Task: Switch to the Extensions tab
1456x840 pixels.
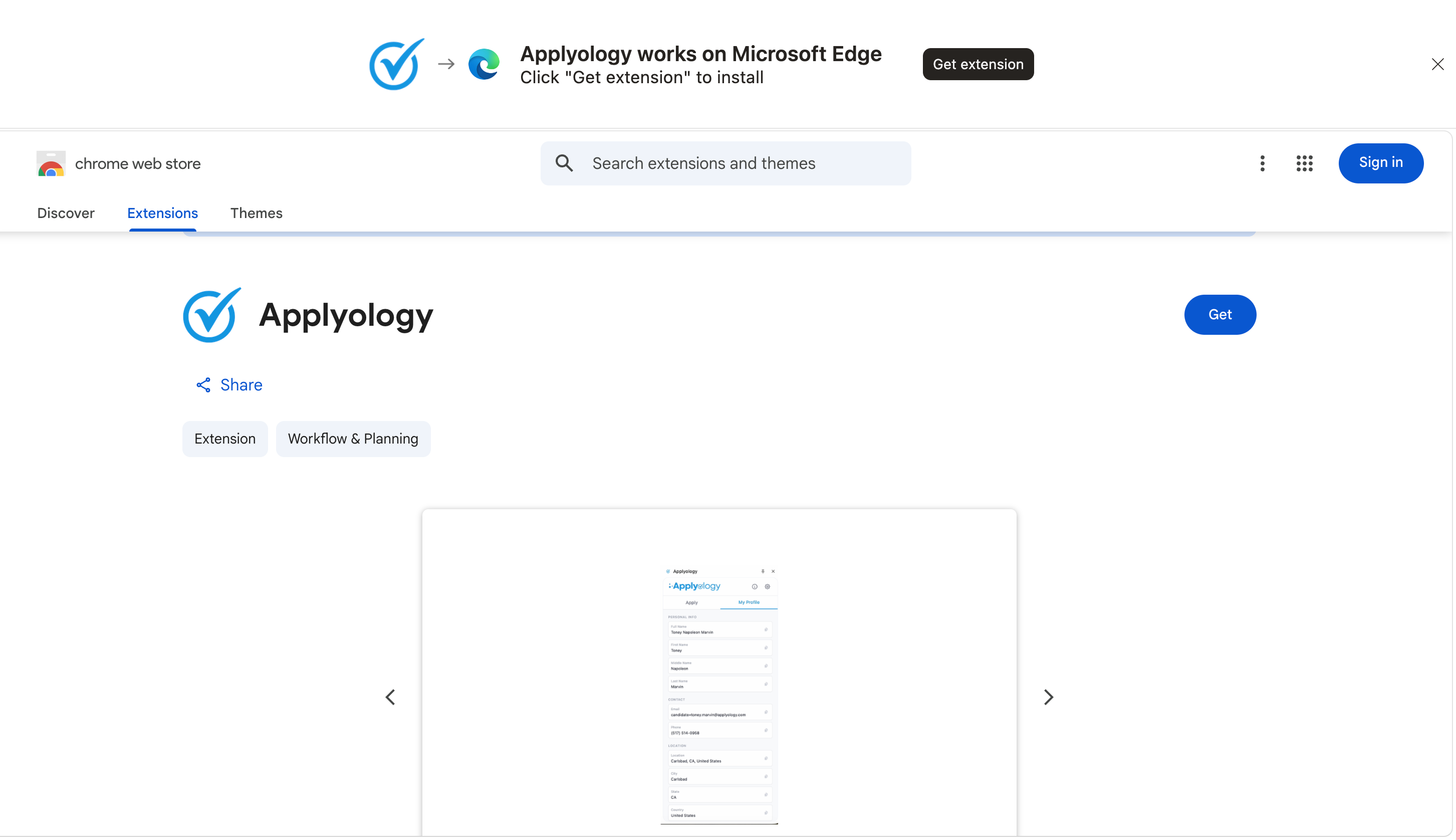Action: 163,213
